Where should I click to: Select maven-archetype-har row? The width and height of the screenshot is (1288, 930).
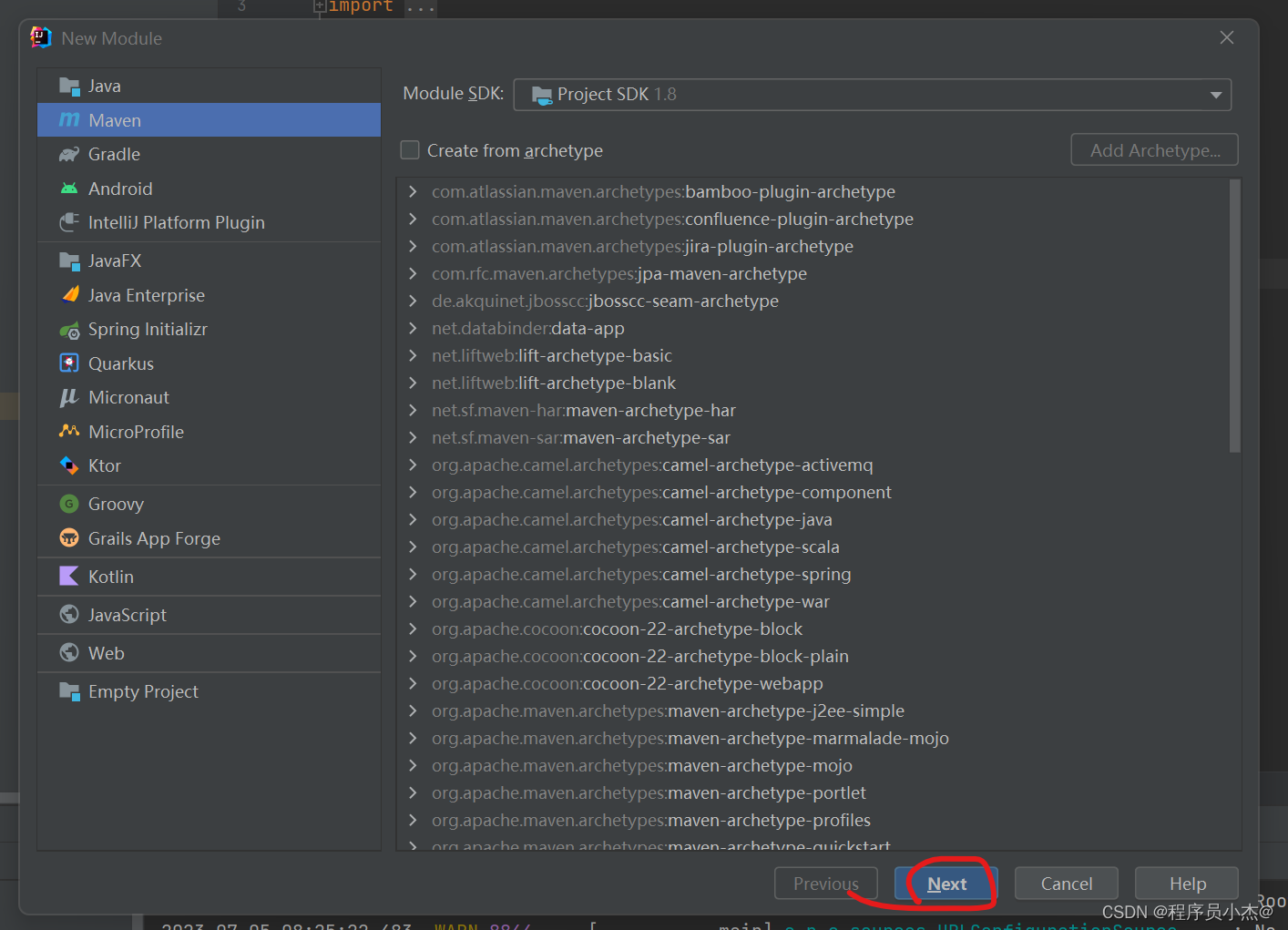(813, 410)
